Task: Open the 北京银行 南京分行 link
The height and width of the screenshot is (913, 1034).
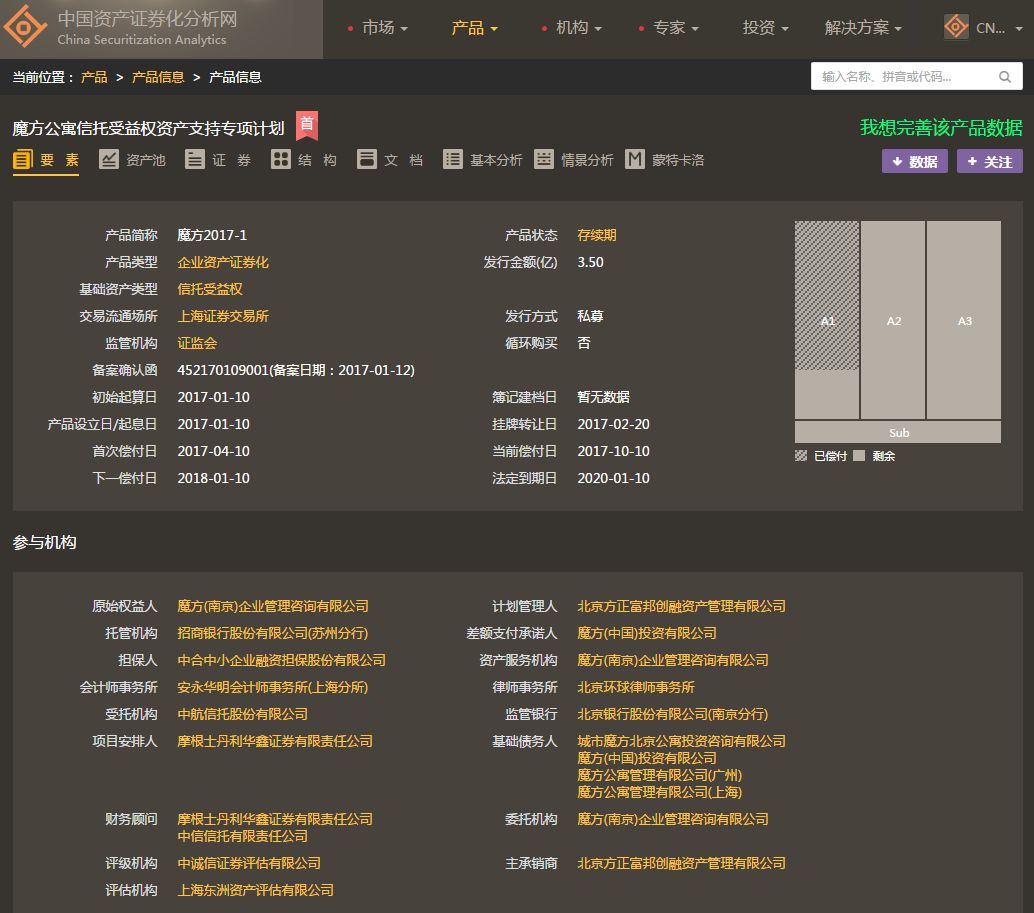Action: (x=673, y=715)
